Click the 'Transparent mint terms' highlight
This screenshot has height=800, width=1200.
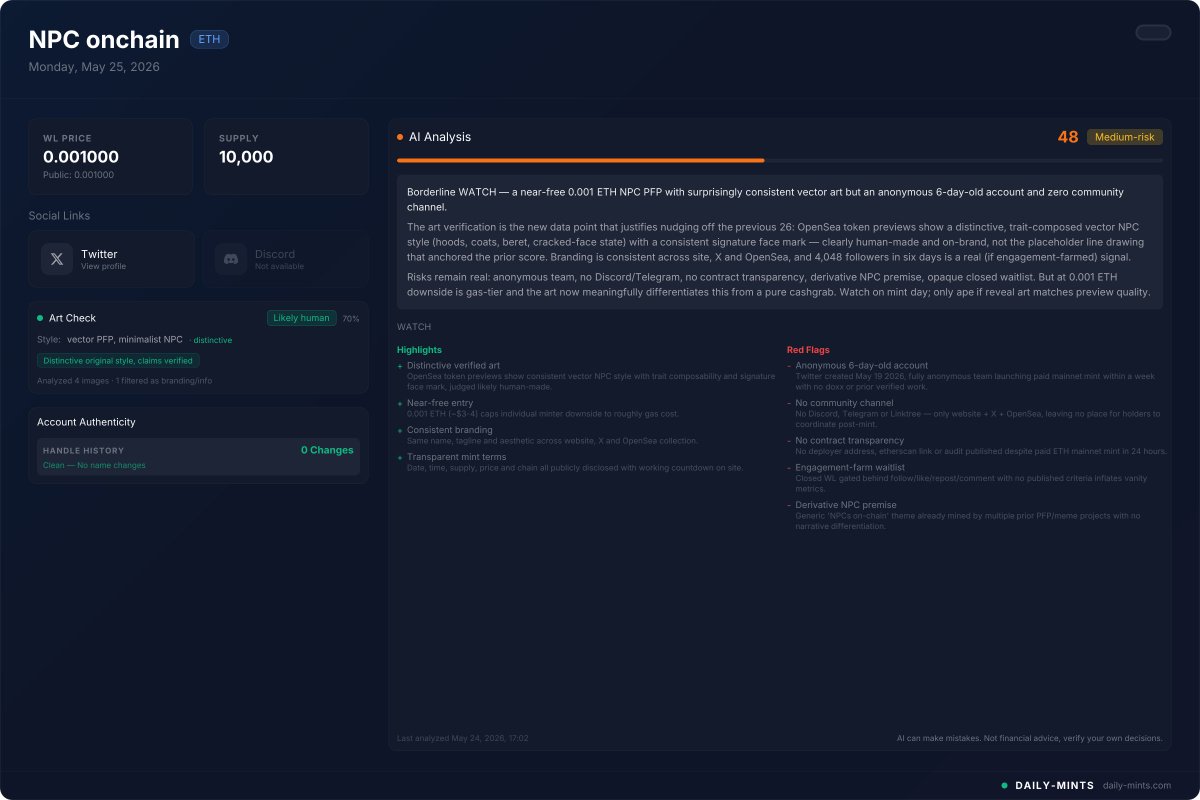[456, 457]
